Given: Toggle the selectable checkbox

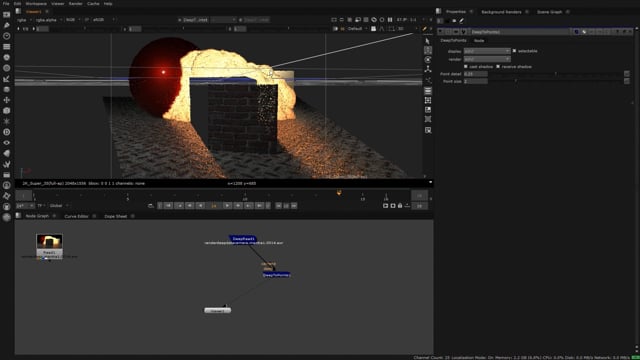Looking at the screenshot, I should point(514,51).
